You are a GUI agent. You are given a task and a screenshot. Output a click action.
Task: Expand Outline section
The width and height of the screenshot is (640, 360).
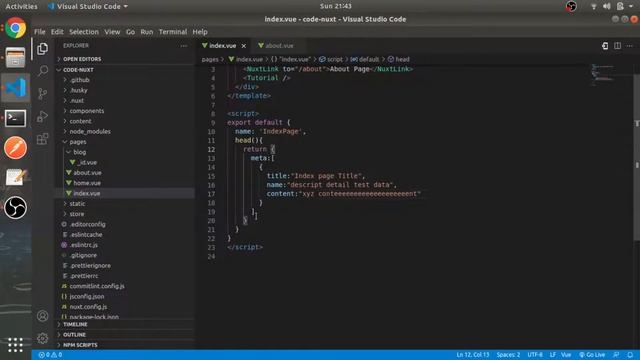[x=74, y=335]
